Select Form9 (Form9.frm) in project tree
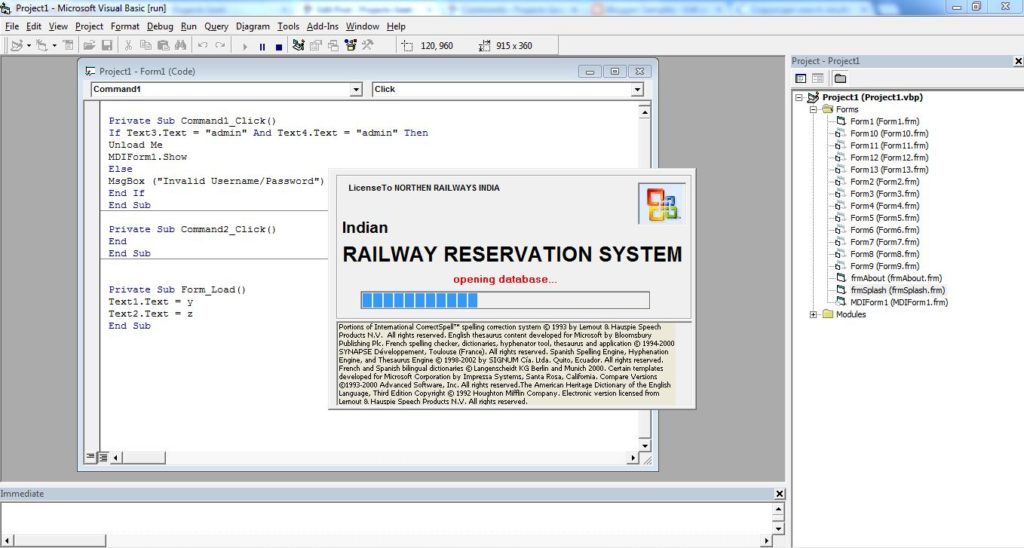1024x548 pixels. [884, 266]
